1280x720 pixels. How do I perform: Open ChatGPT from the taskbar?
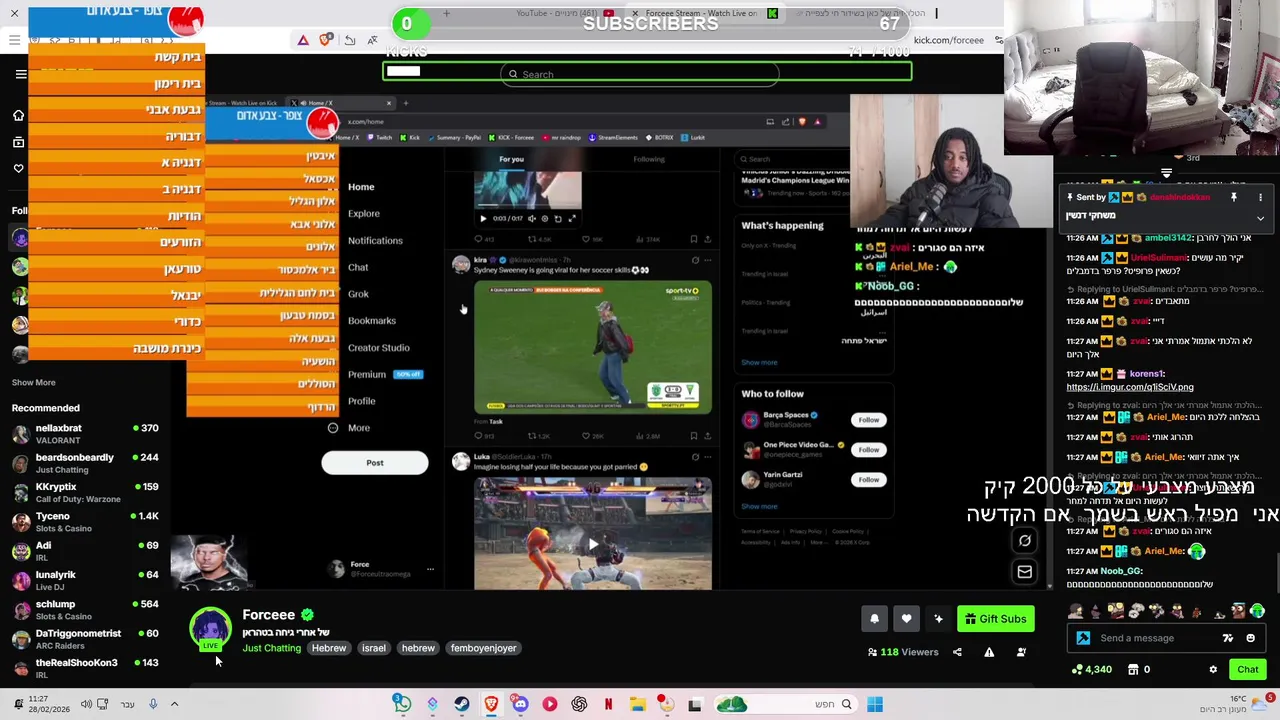579,704
